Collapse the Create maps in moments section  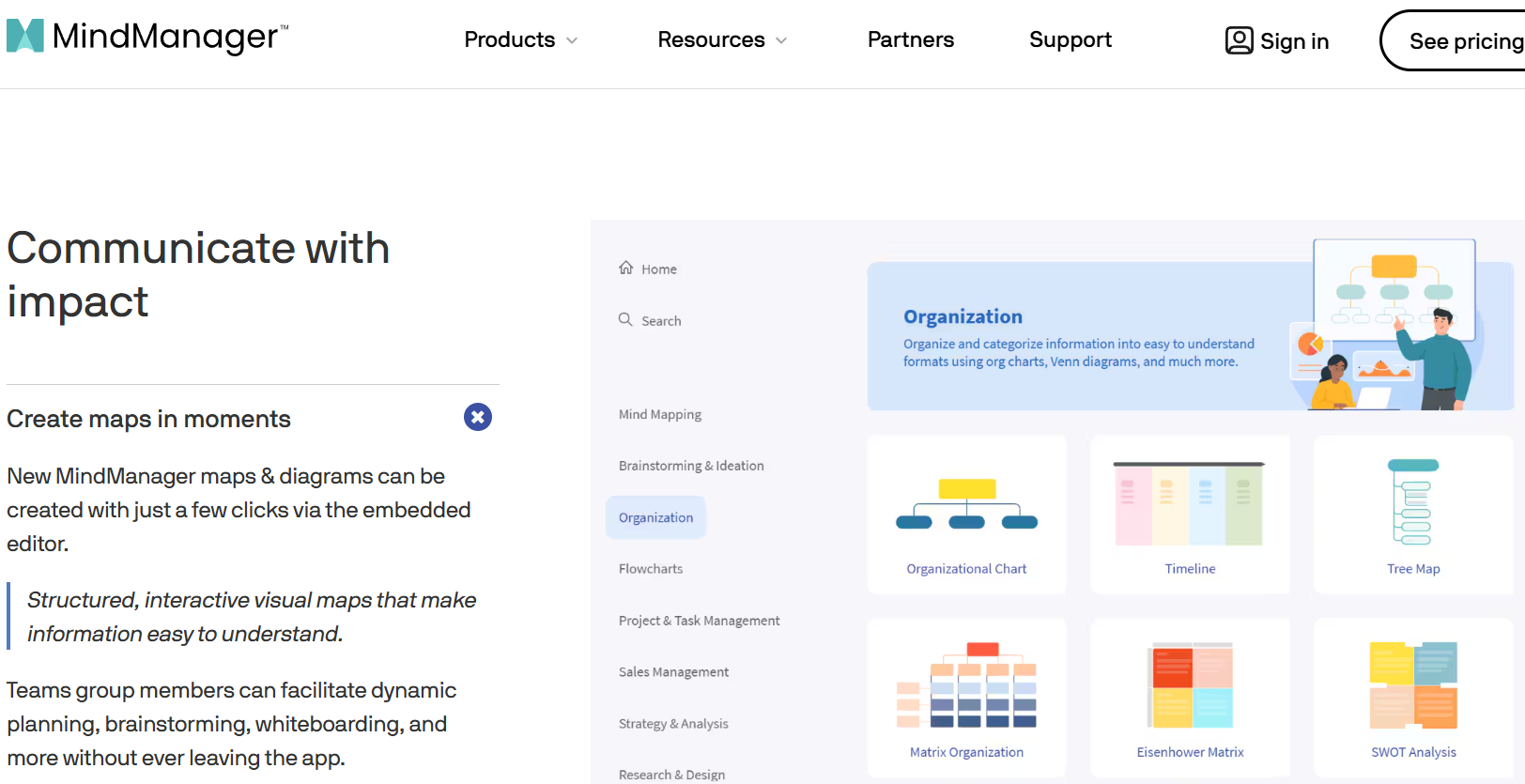pos(478,417)
